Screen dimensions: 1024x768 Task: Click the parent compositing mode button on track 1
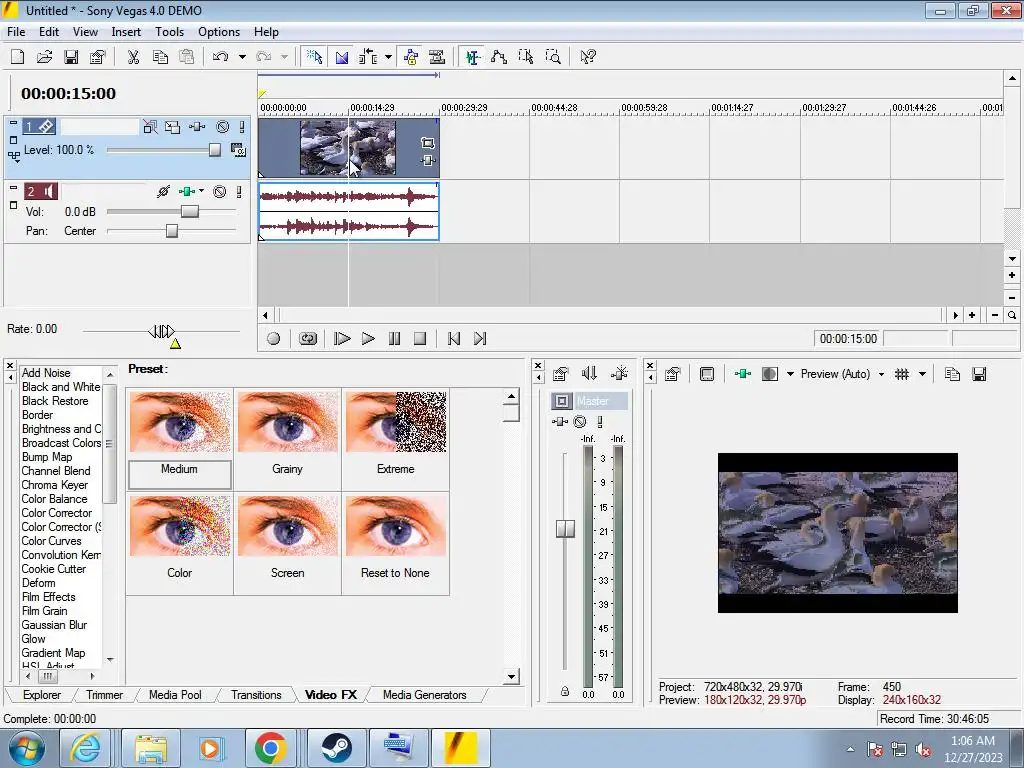click(x=14, y=156)
